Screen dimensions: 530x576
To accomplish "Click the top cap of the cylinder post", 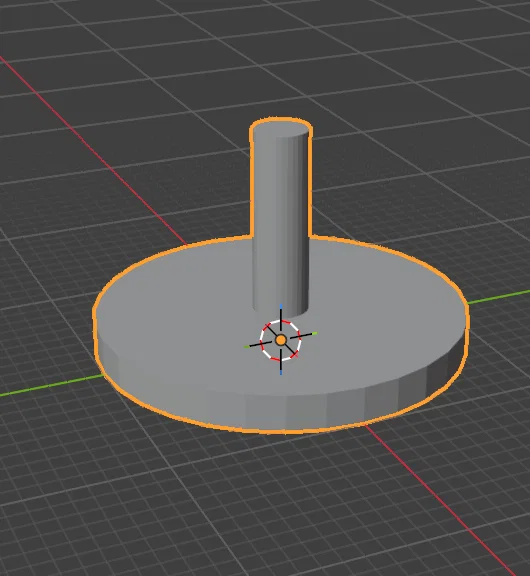I will [281, 129].
